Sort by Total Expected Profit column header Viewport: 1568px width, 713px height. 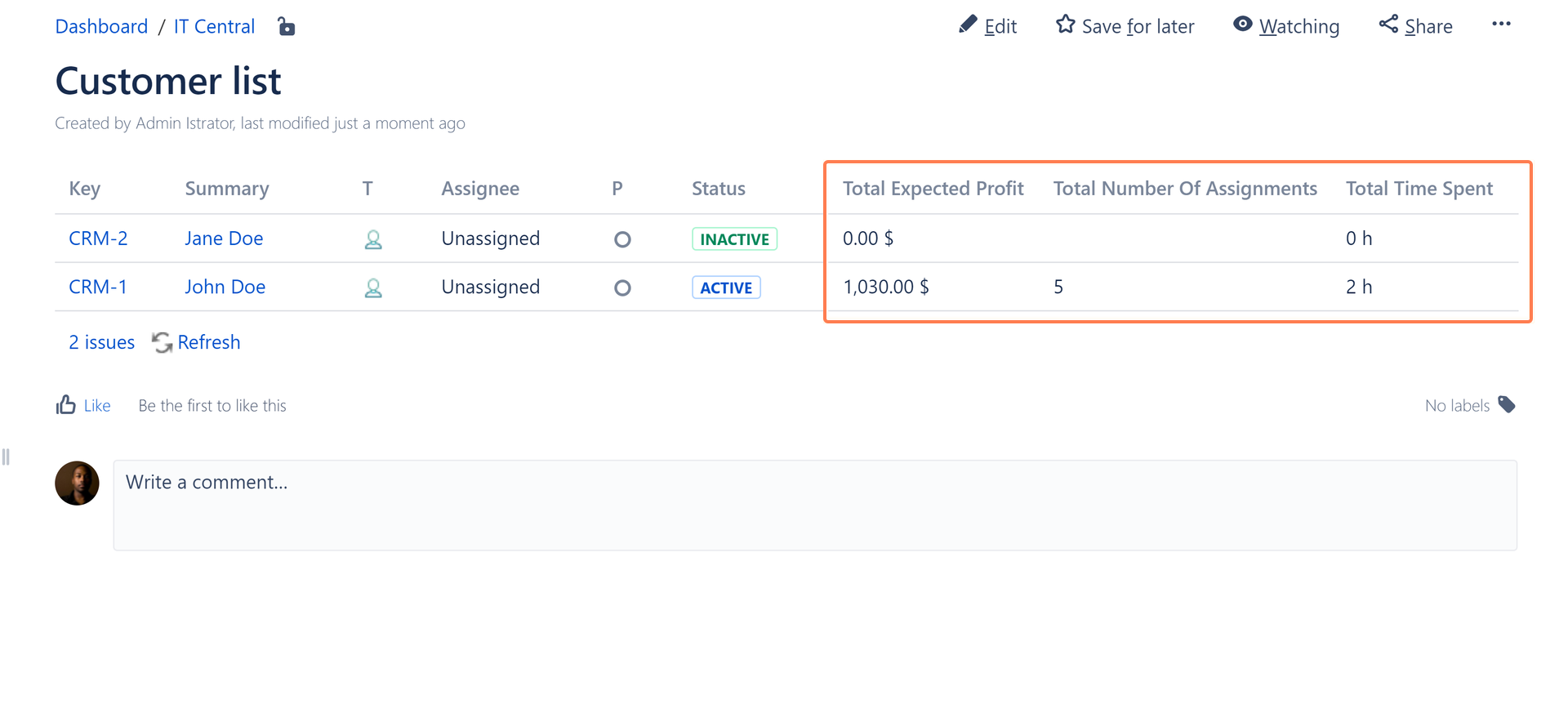tap(933, 189)
